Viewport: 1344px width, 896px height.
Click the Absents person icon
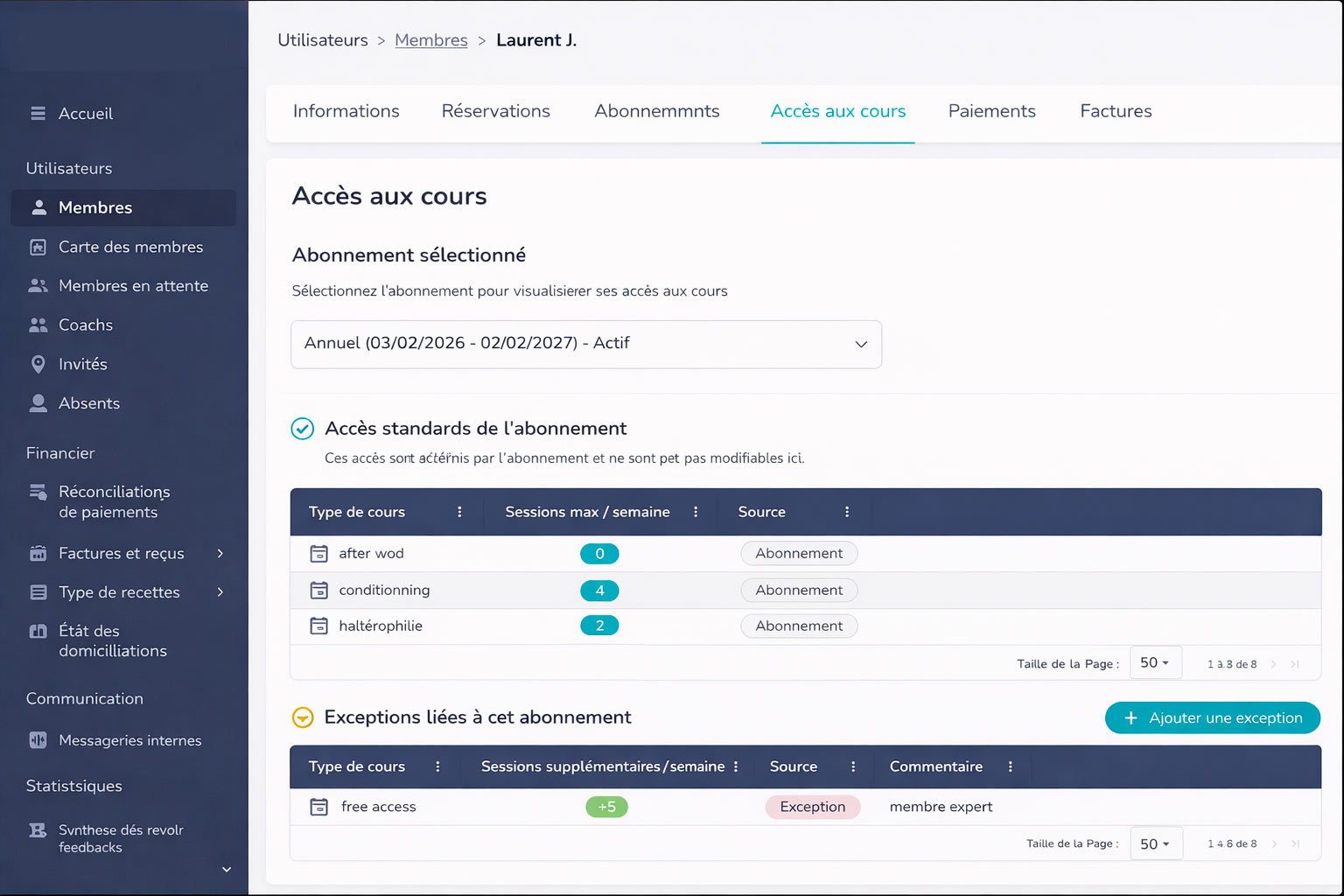pyautogui.click(x=38, y=402)
